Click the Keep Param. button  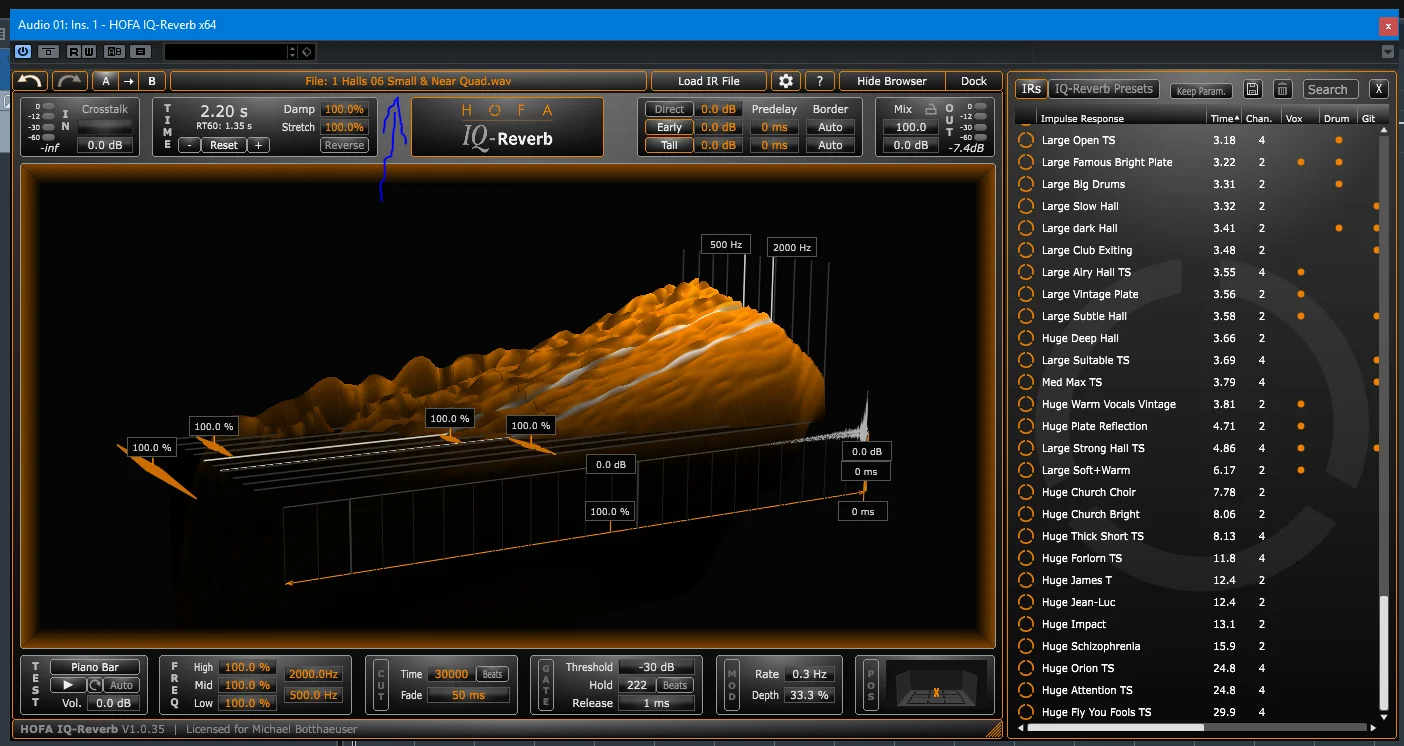coord(1201,91)
